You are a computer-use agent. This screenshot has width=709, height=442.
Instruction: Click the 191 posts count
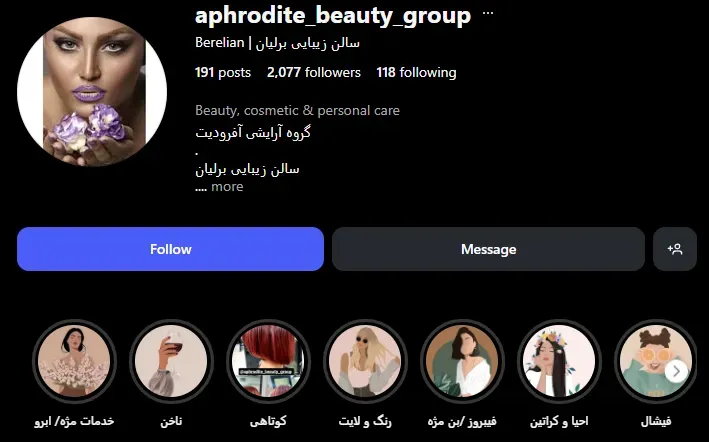pyautogui.click(x=222, y=72)
